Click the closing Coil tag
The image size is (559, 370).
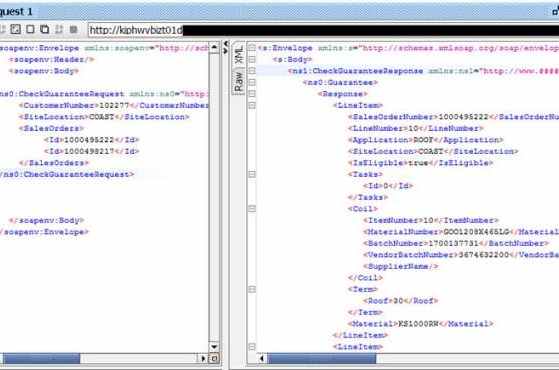pyautogui.click(x=365, y=278)
